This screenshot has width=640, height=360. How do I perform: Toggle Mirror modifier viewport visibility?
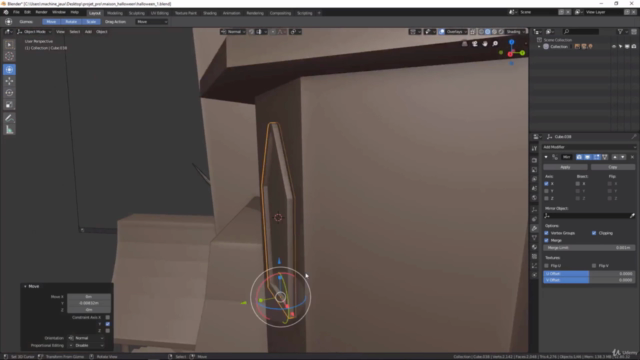point(587,157)
